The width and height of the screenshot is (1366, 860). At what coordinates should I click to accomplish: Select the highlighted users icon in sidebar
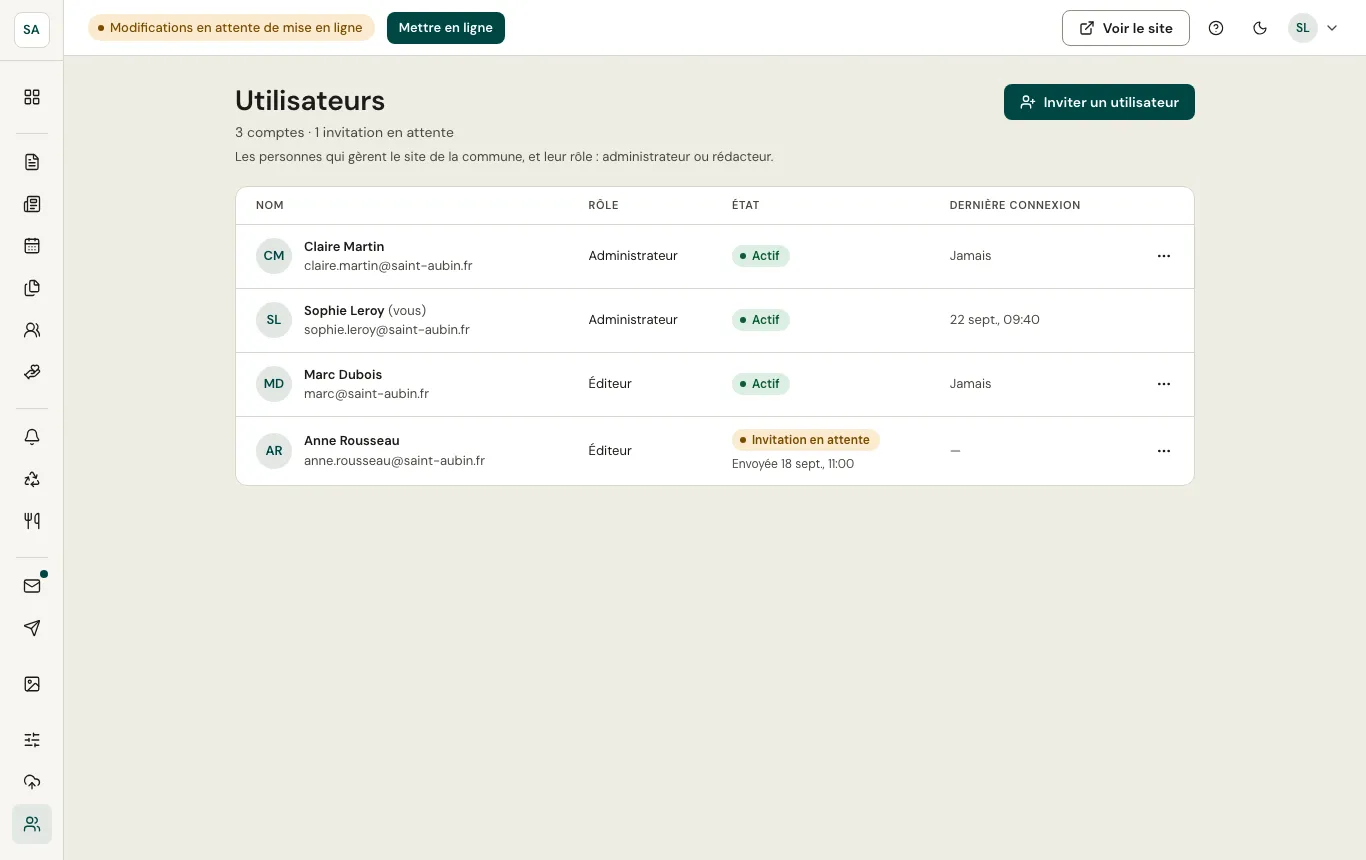click(32, 824)
